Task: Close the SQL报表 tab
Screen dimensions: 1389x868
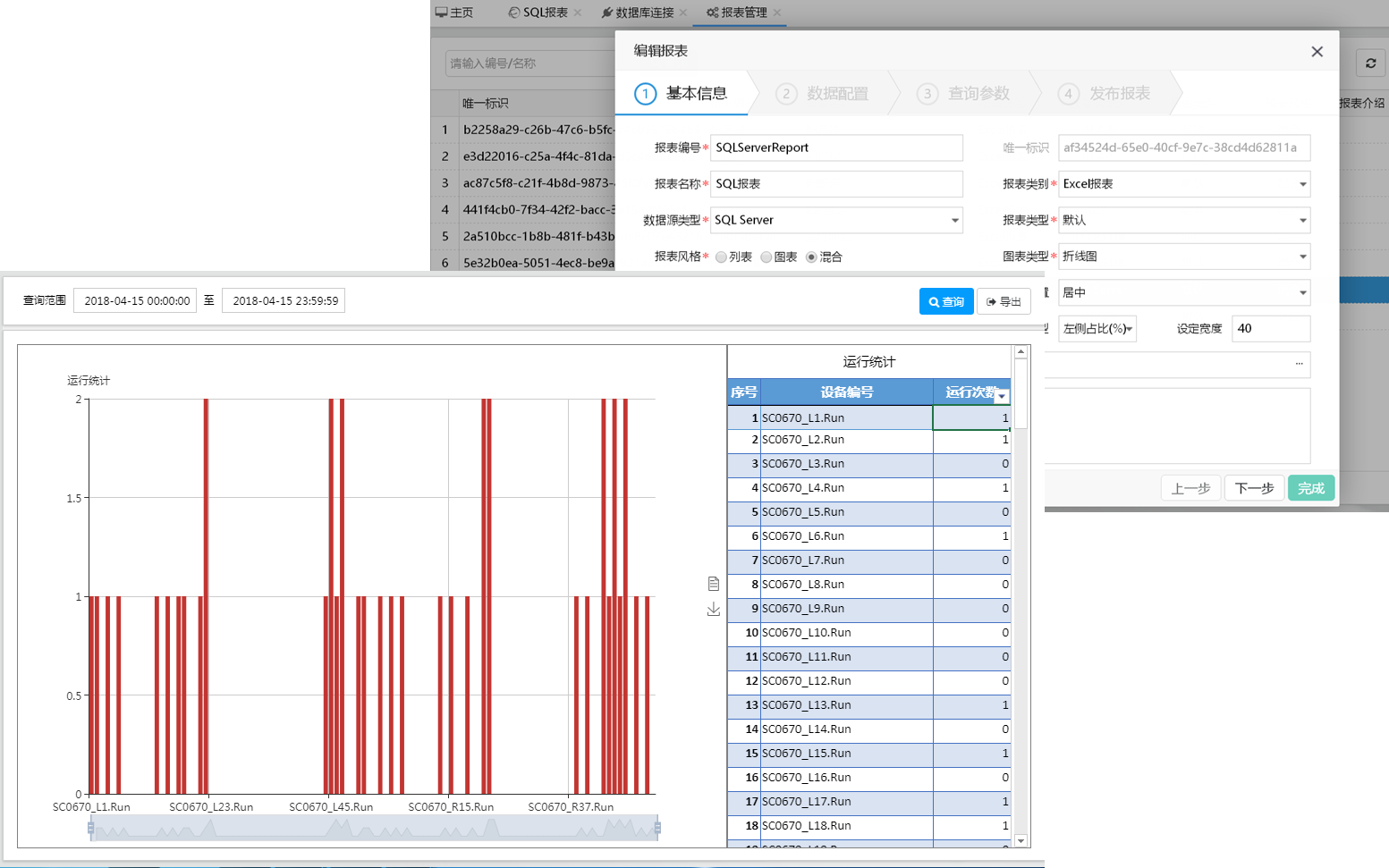Action: tap(578, 13)
